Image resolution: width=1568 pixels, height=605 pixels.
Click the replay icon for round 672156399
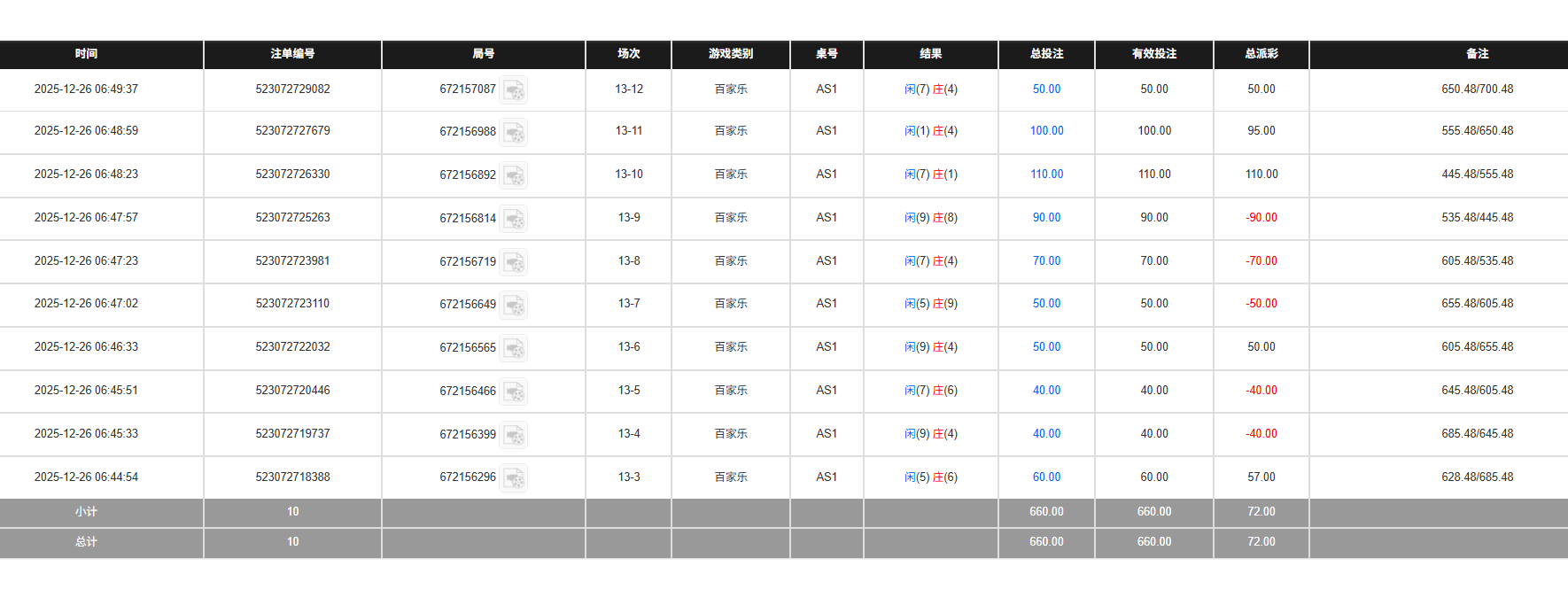coord(514,435)
